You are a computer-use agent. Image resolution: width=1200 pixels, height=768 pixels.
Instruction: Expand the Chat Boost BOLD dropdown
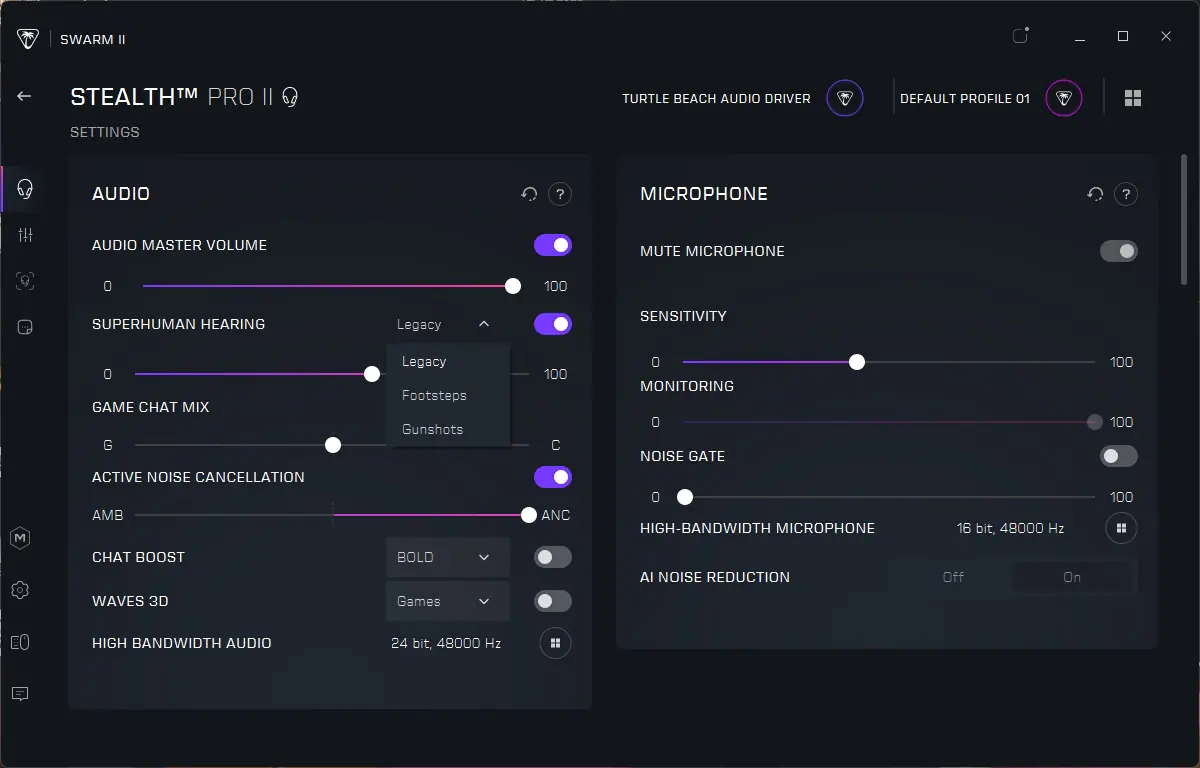(447, 557)
